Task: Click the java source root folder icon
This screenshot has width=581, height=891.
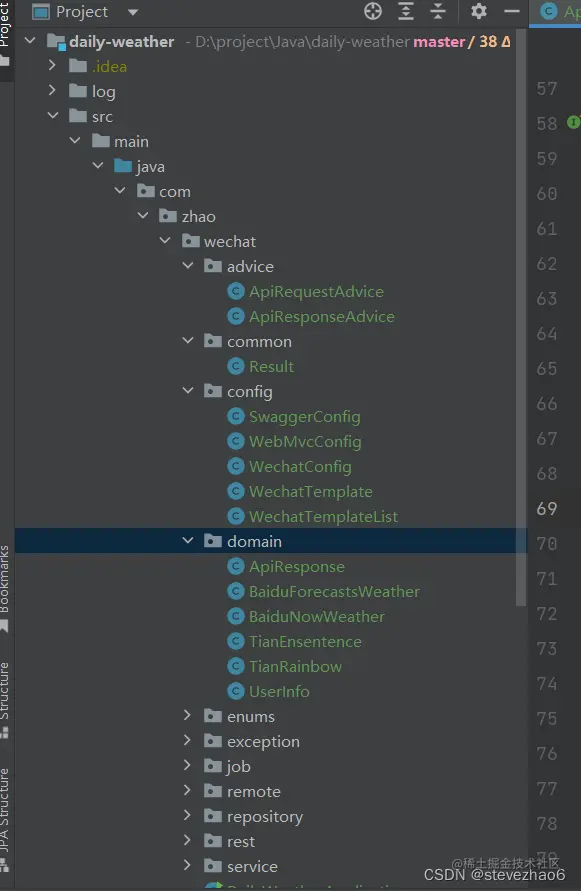Action: (x=123, y=166)
